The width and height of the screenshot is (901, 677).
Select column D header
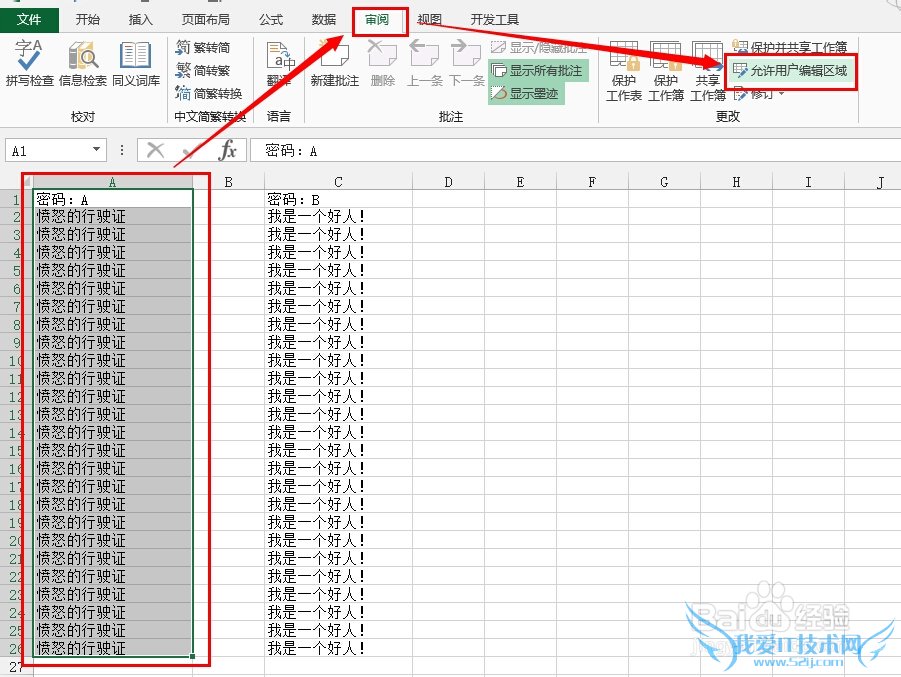pos(448,182)
